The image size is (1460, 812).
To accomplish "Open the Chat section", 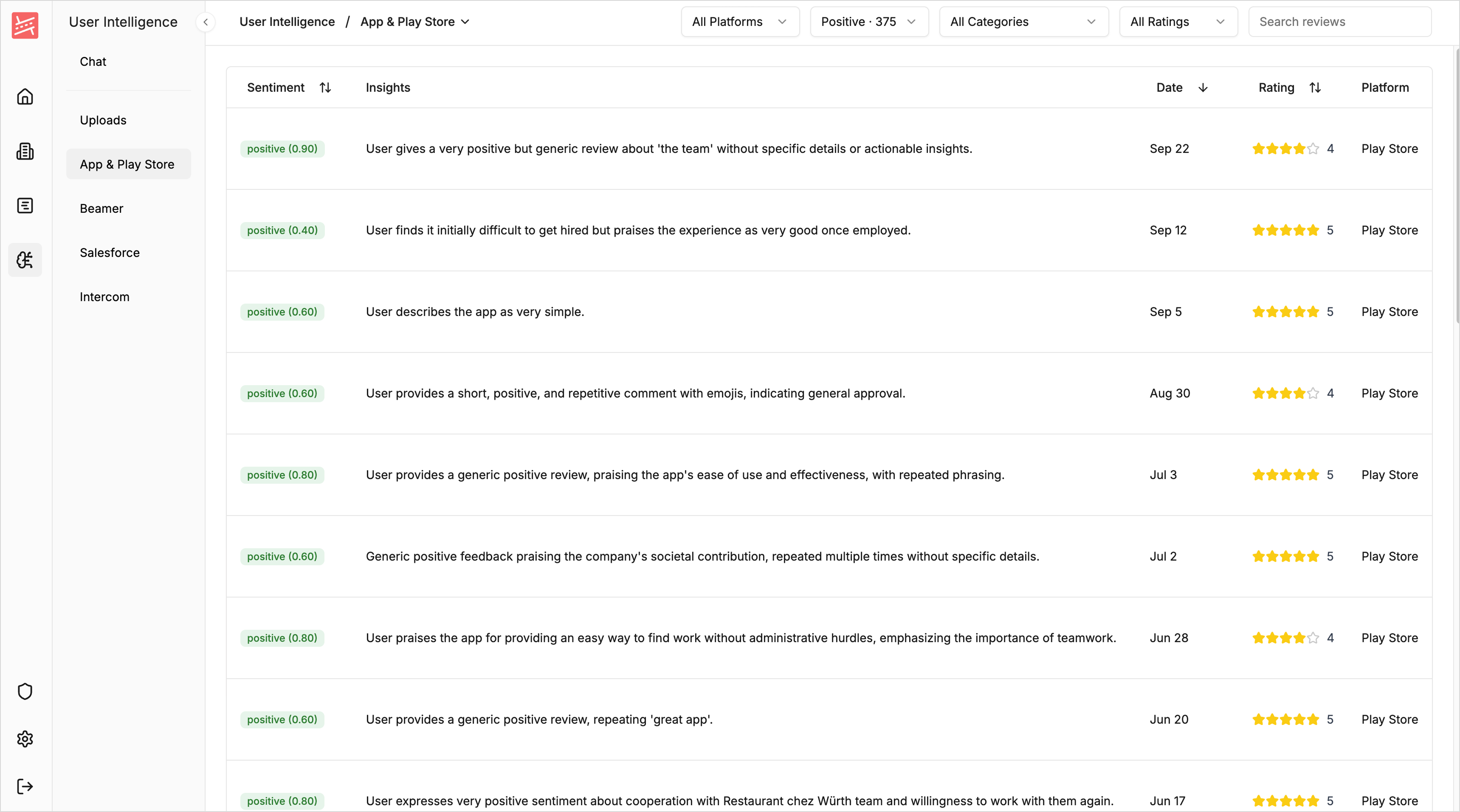I will coord(93,62).
